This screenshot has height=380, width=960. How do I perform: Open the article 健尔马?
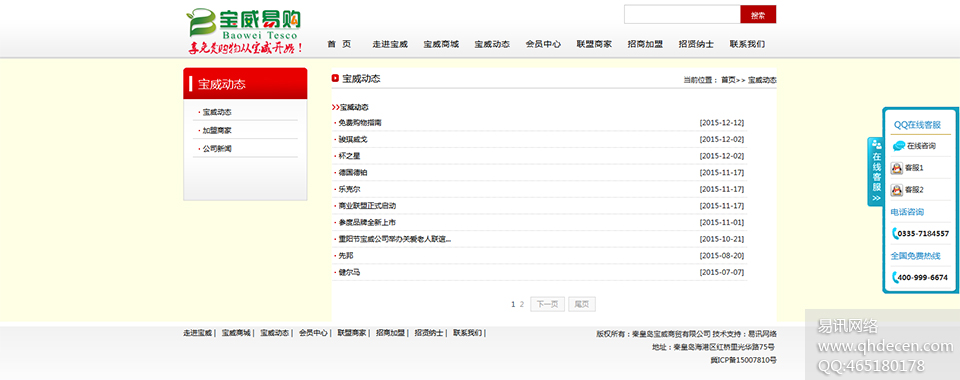(x=349, y=272)
